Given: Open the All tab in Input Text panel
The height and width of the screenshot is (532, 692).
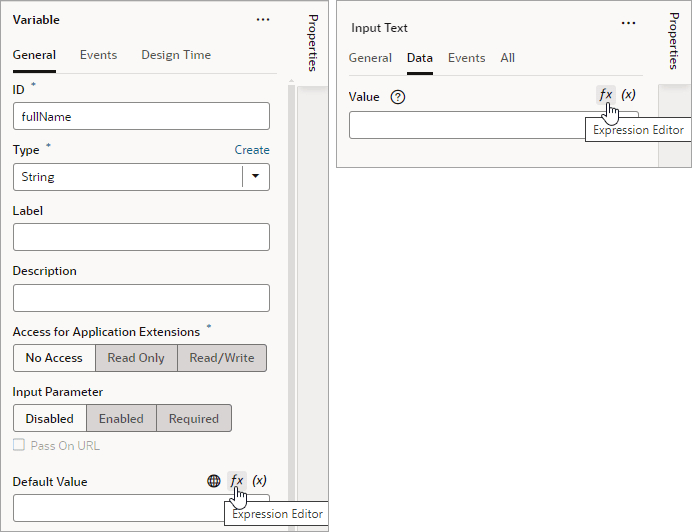Looking at the screenshot, I should pyautogui.click(x=508, y=58).
